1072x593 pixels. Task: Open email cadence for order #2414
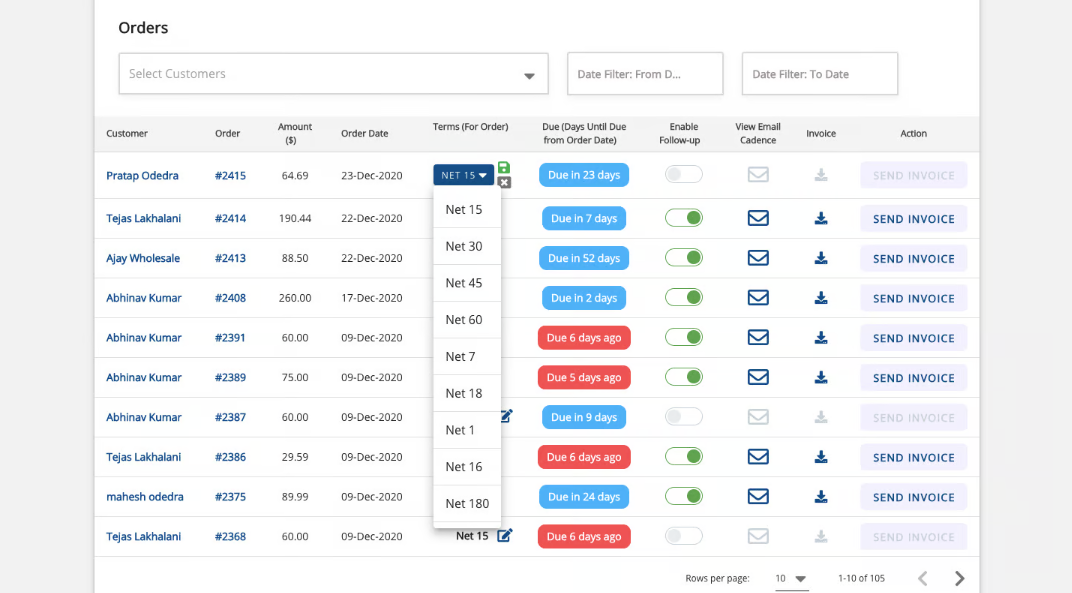[x=758, y=218]
